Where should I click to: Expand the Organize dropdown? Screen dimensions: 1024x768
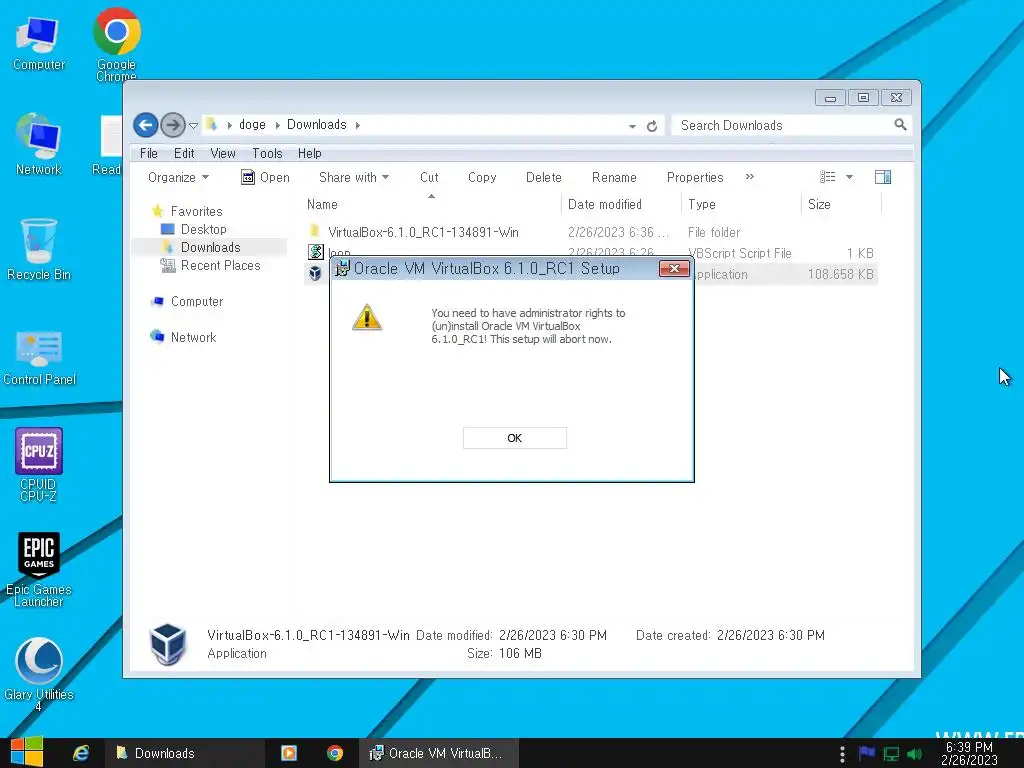pos(178,178)
